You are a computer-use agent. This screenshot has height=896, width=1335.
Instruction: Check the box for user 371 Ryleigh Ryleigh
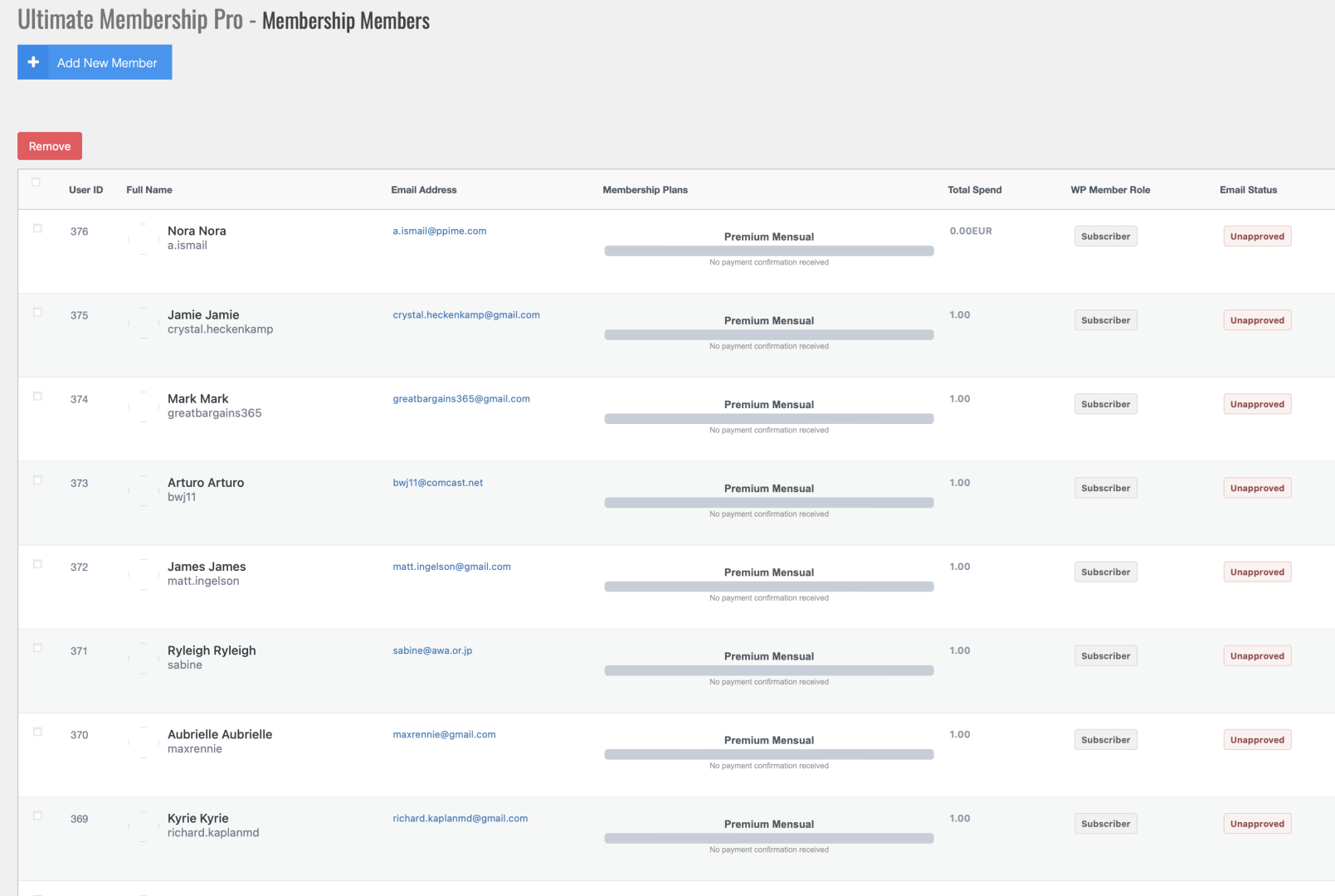[x=37, y=648]
